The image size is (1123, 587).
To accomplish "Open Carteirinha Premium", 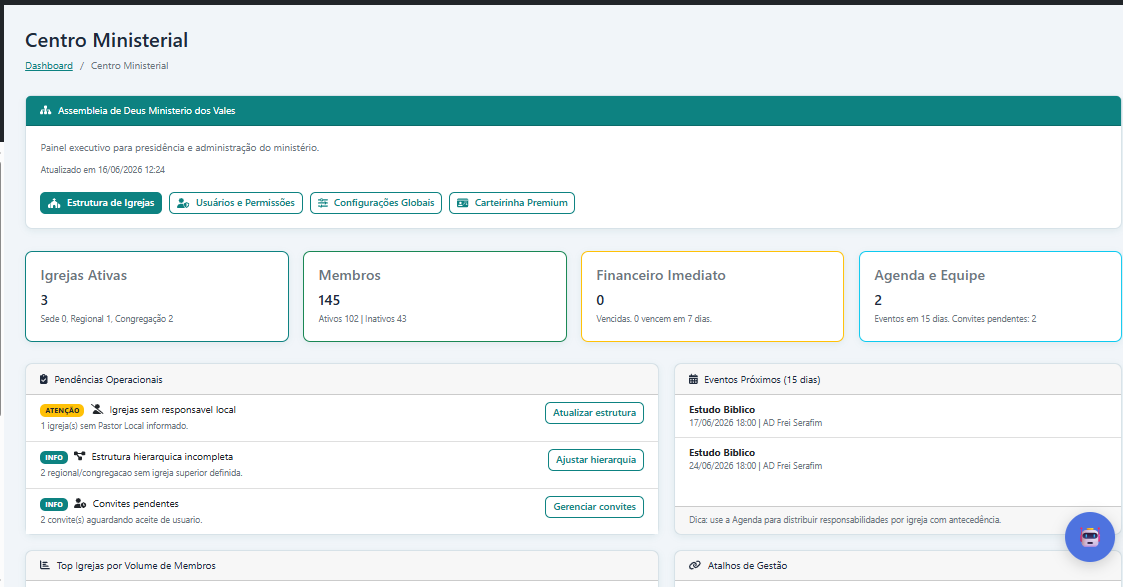I will click(512, 203).
